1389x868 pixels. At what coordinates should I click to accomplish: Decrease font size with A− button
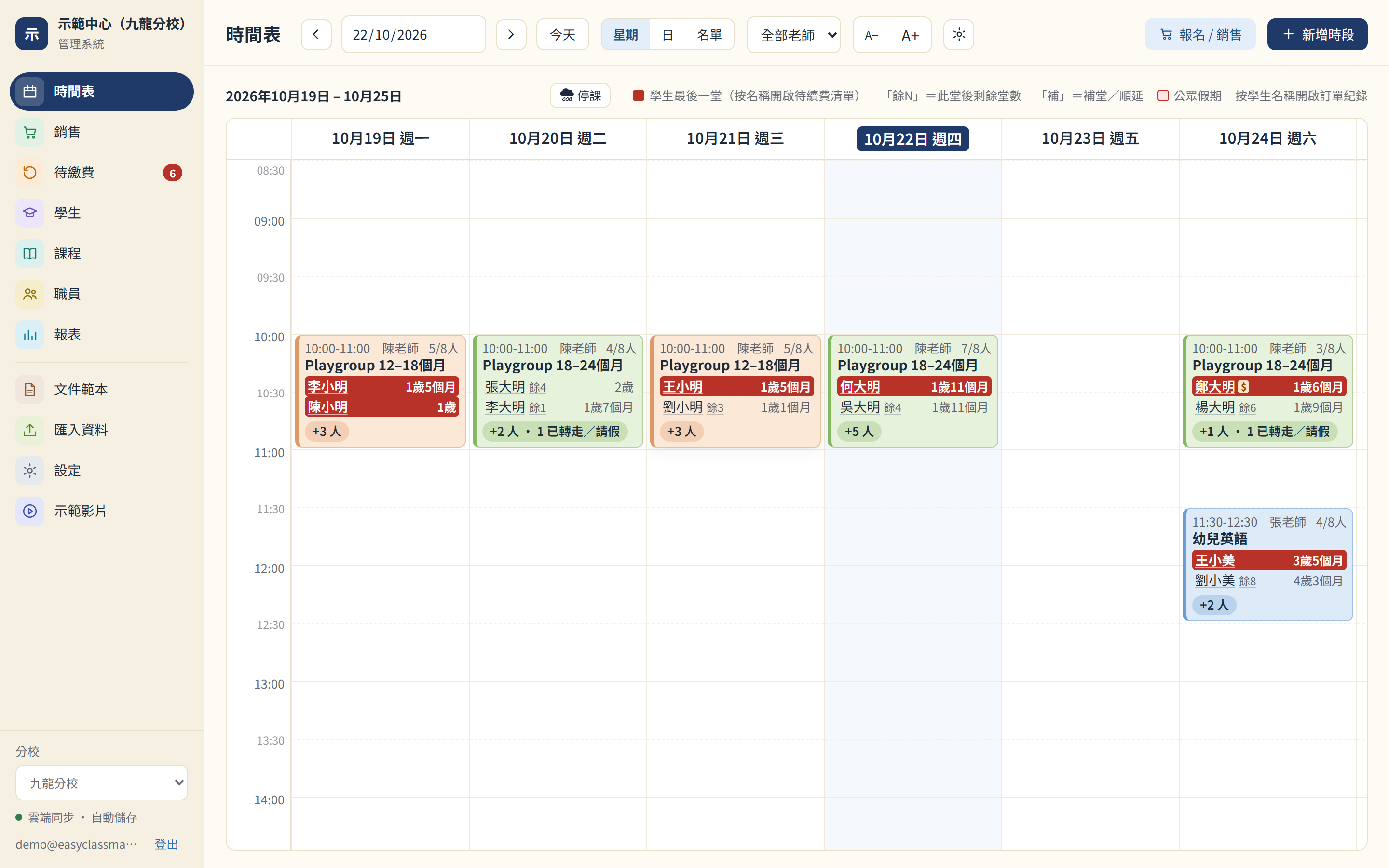(x=872, y=35)
